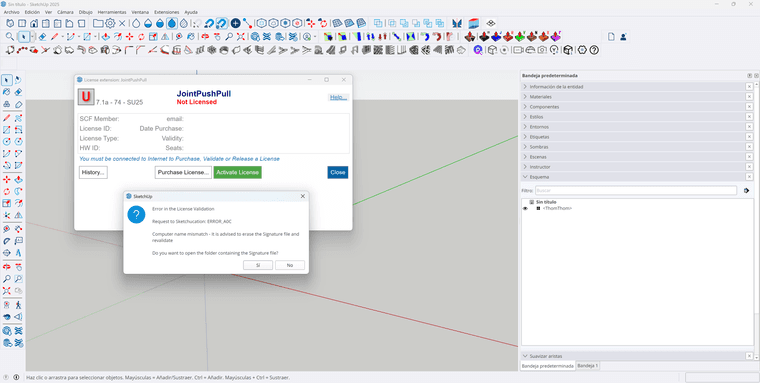Toggle visibility eye of ThomThom item
The height and width of the screenshot is (383, 760).
525,208
